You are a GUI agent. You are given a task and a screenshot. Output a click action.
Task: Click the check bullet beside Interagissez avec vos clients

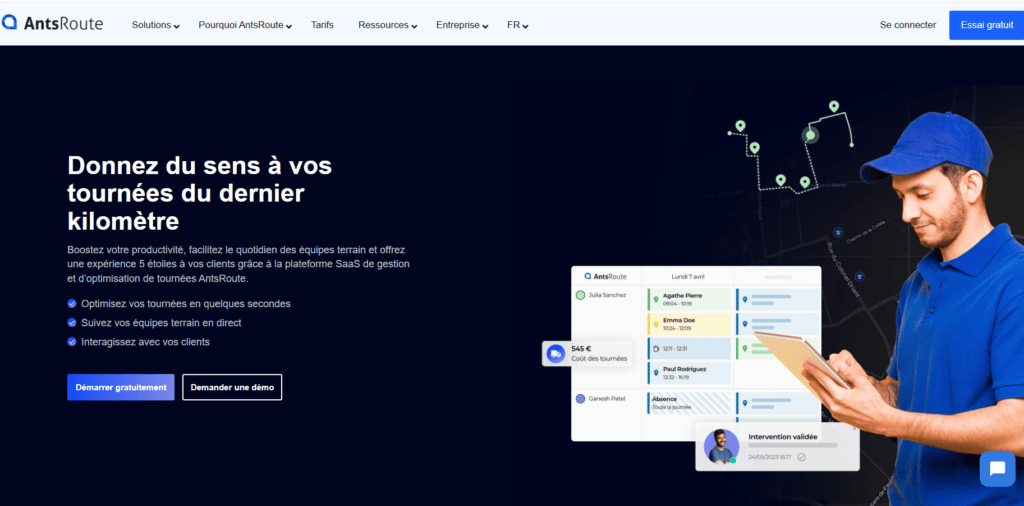(x=72, y=341)
